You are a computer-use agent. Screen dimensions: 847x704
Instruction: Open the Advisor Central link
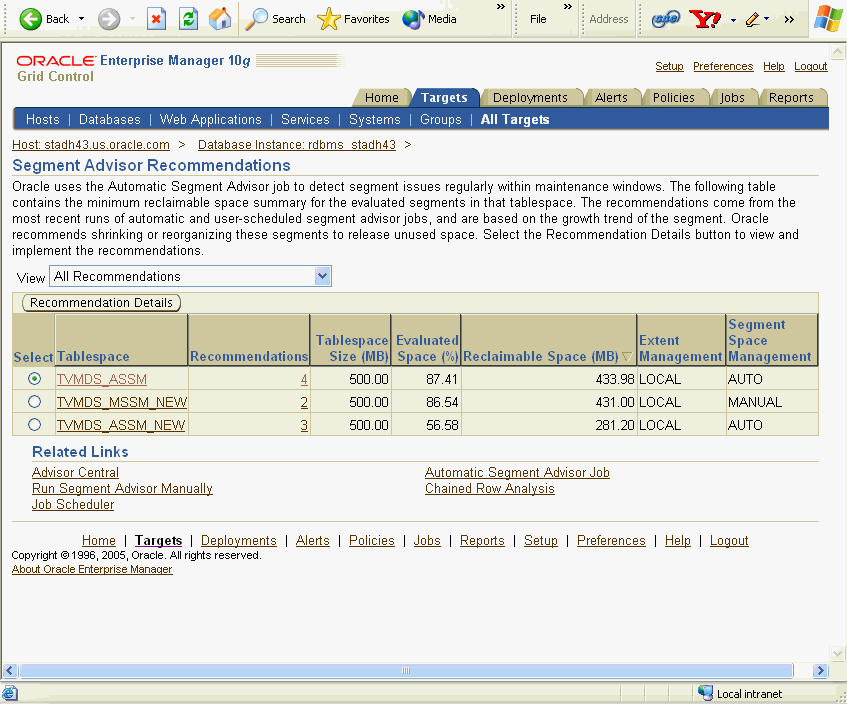click(74, 472)
